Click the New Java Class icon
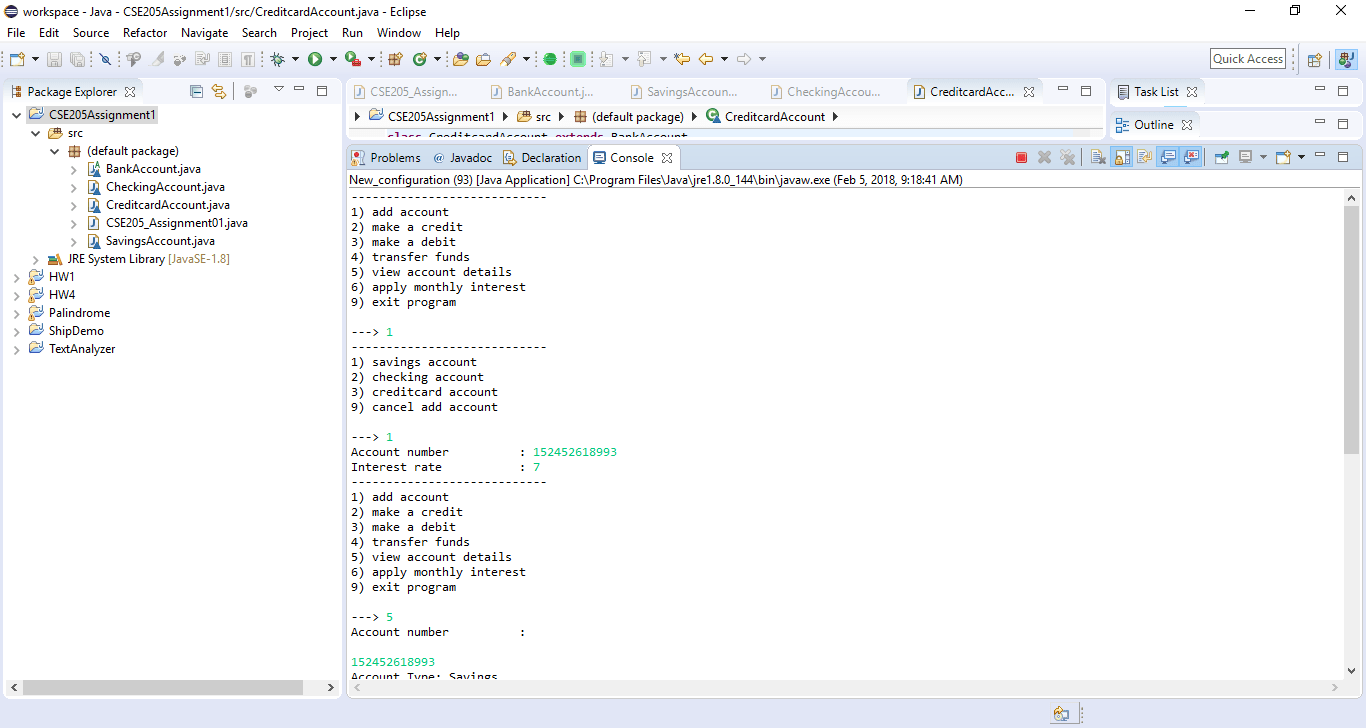Screen dimensions: 1366x728 pos(420,60)
